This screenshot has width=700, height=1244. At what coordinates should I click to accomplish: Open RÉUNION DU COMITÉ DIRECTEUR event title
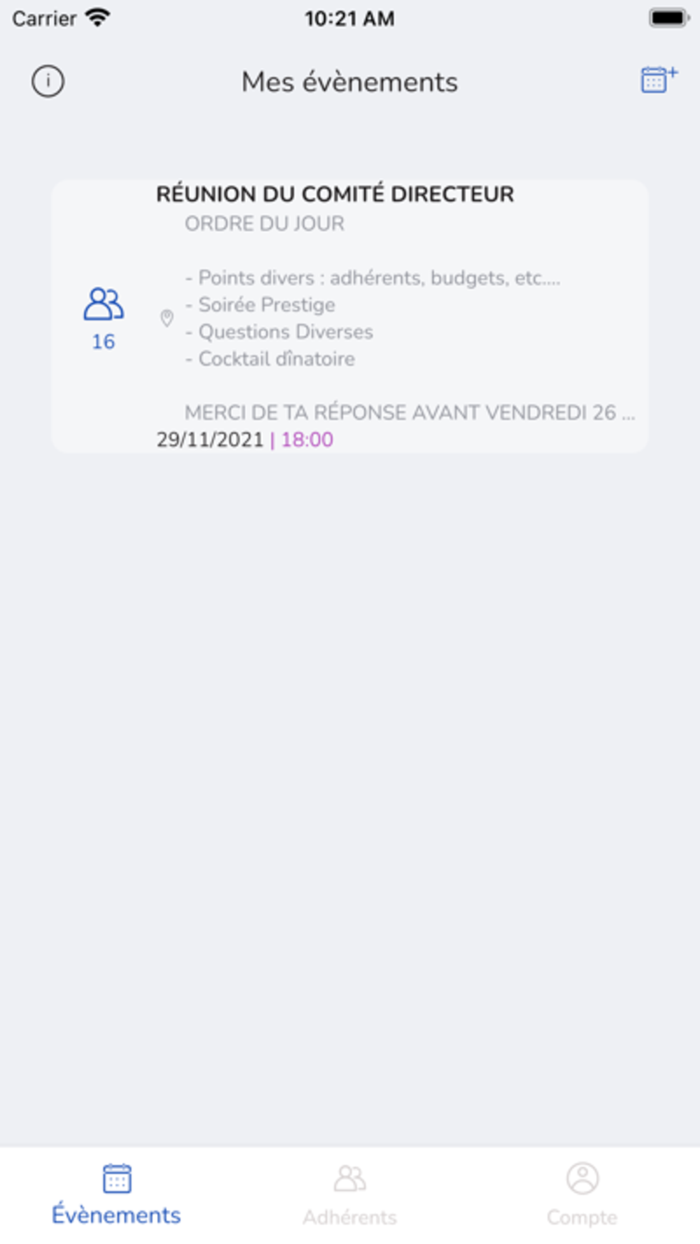point(335,194)
